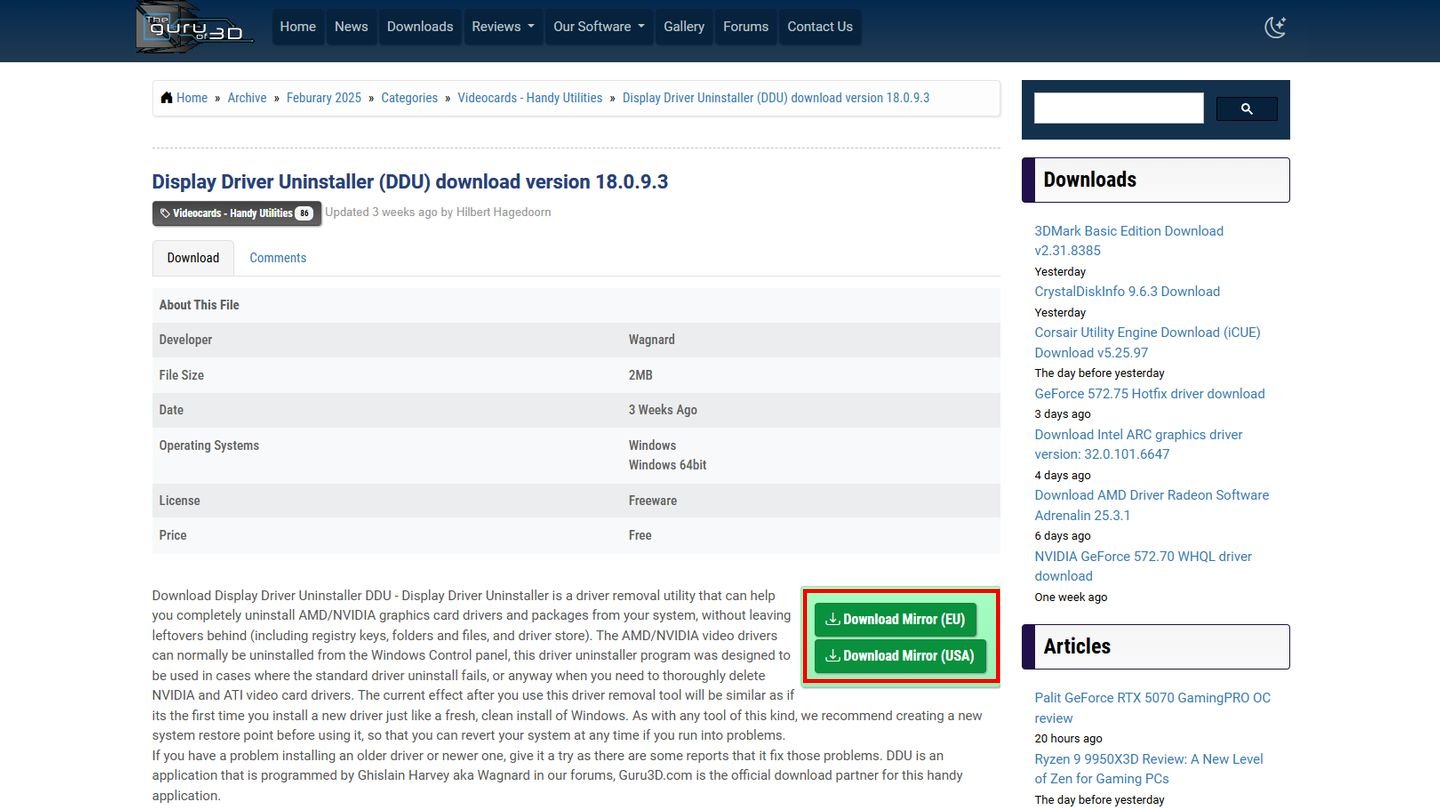The height and width of the screenshot is (810, 1440).
Task: Expand the Our Software dropdown menu
Action: tap(599, 27)
